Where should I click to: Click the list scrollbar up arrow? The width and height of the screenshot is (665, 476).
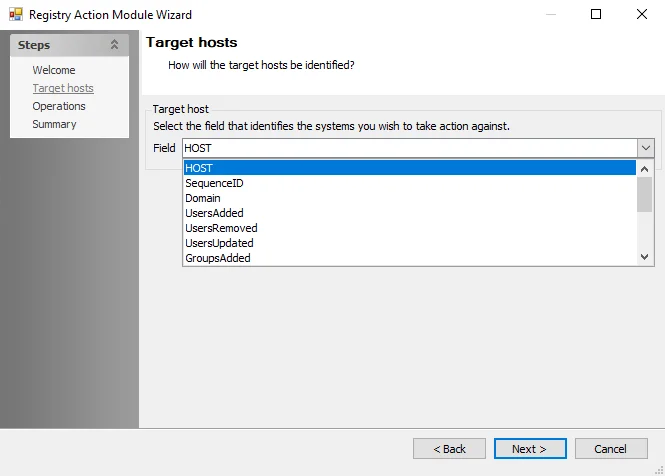pos(645,169)
